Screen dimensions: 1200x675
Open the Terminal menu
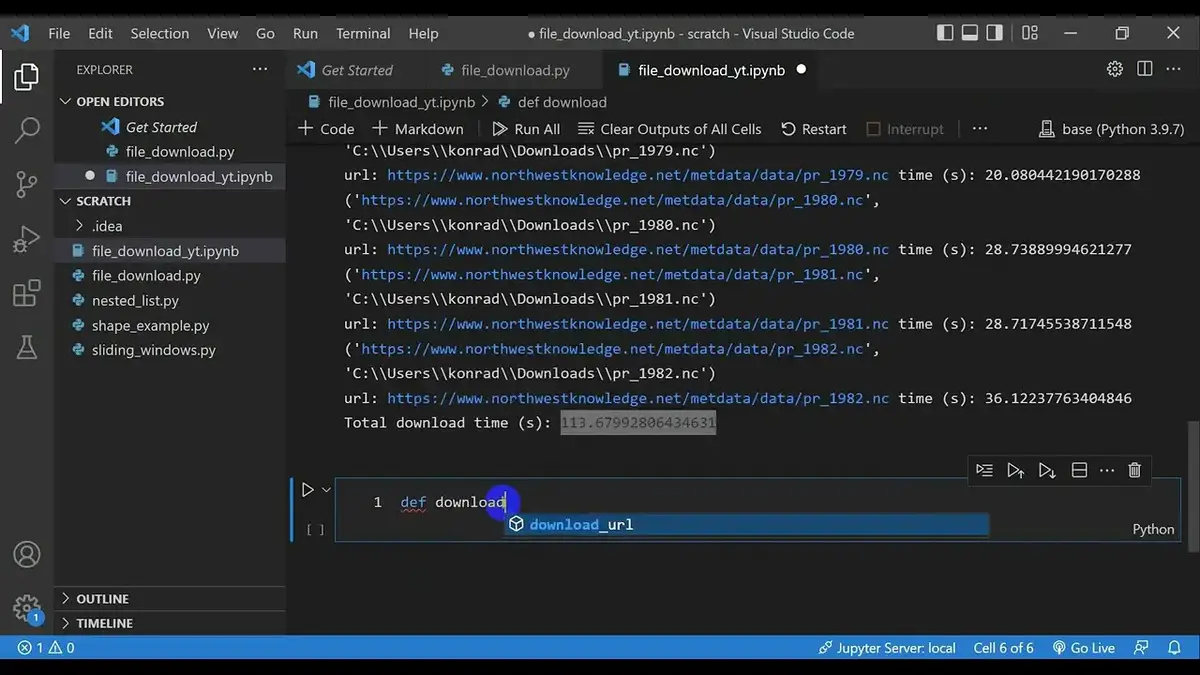(362, 33)
